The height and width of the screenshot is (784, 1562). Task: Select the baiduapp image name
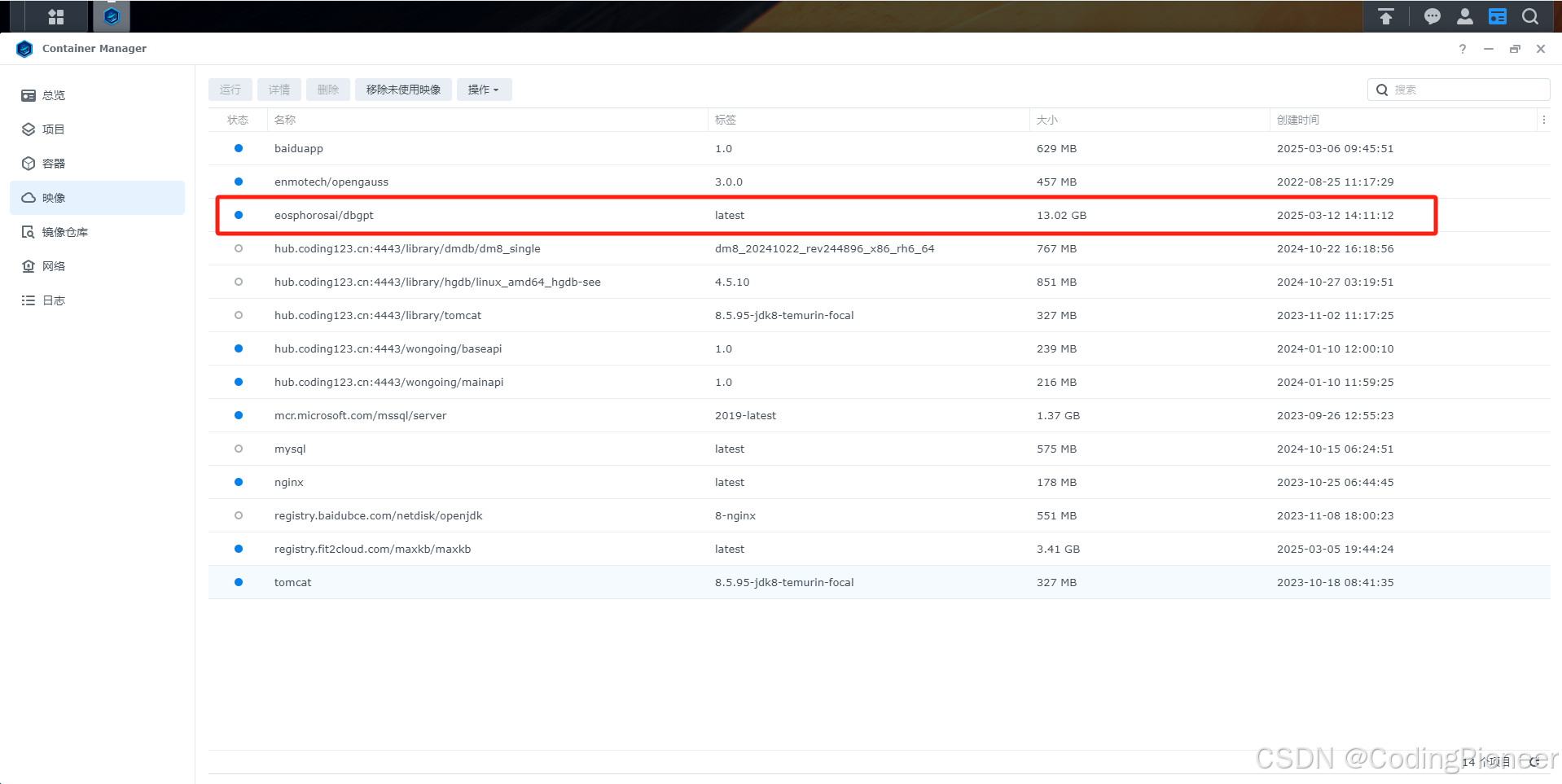click(299, 148)
